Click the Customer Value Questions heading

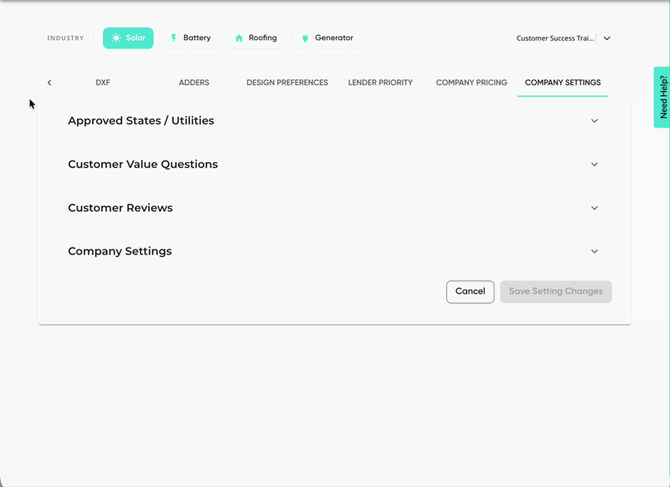[143, 164]
